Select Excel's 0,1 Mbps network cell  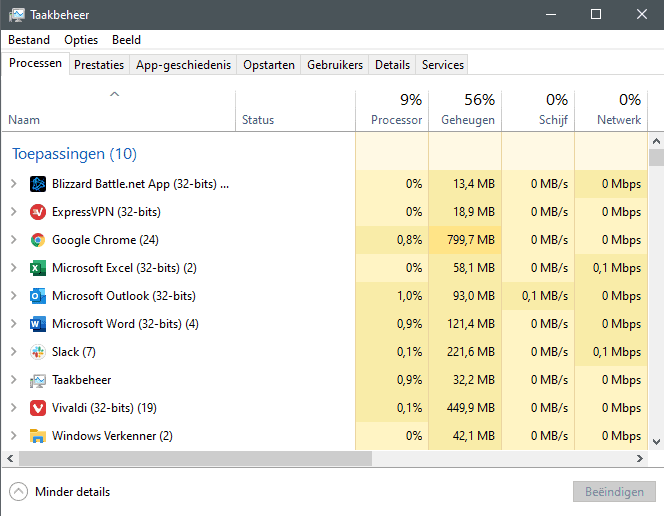pyautogui.click(x=611, y=268)
